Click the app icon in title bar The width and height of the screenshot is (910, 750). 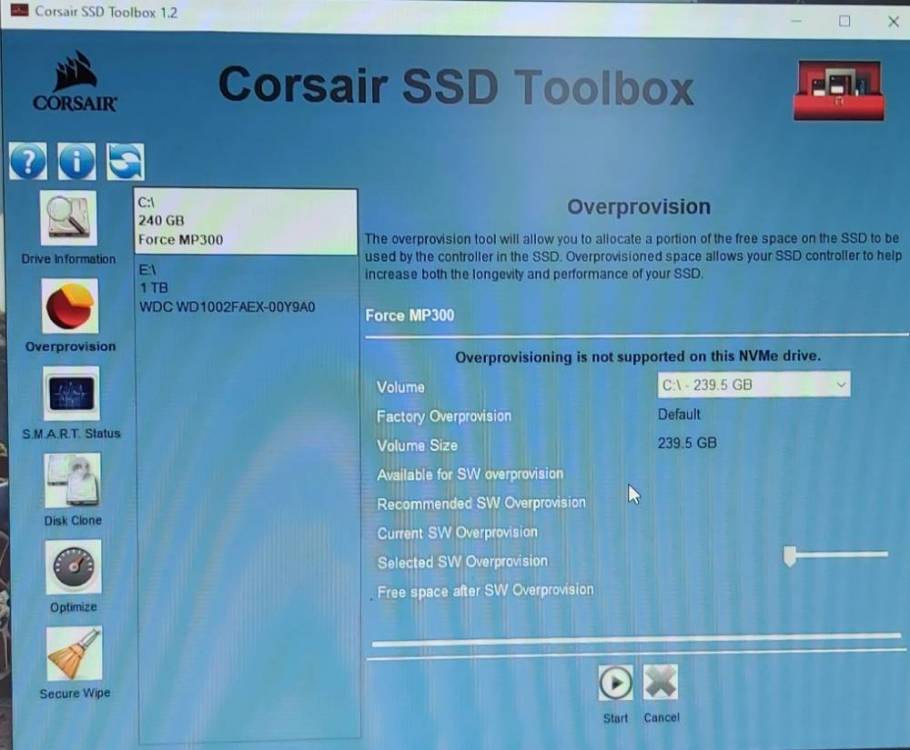(x=19, y=10)
